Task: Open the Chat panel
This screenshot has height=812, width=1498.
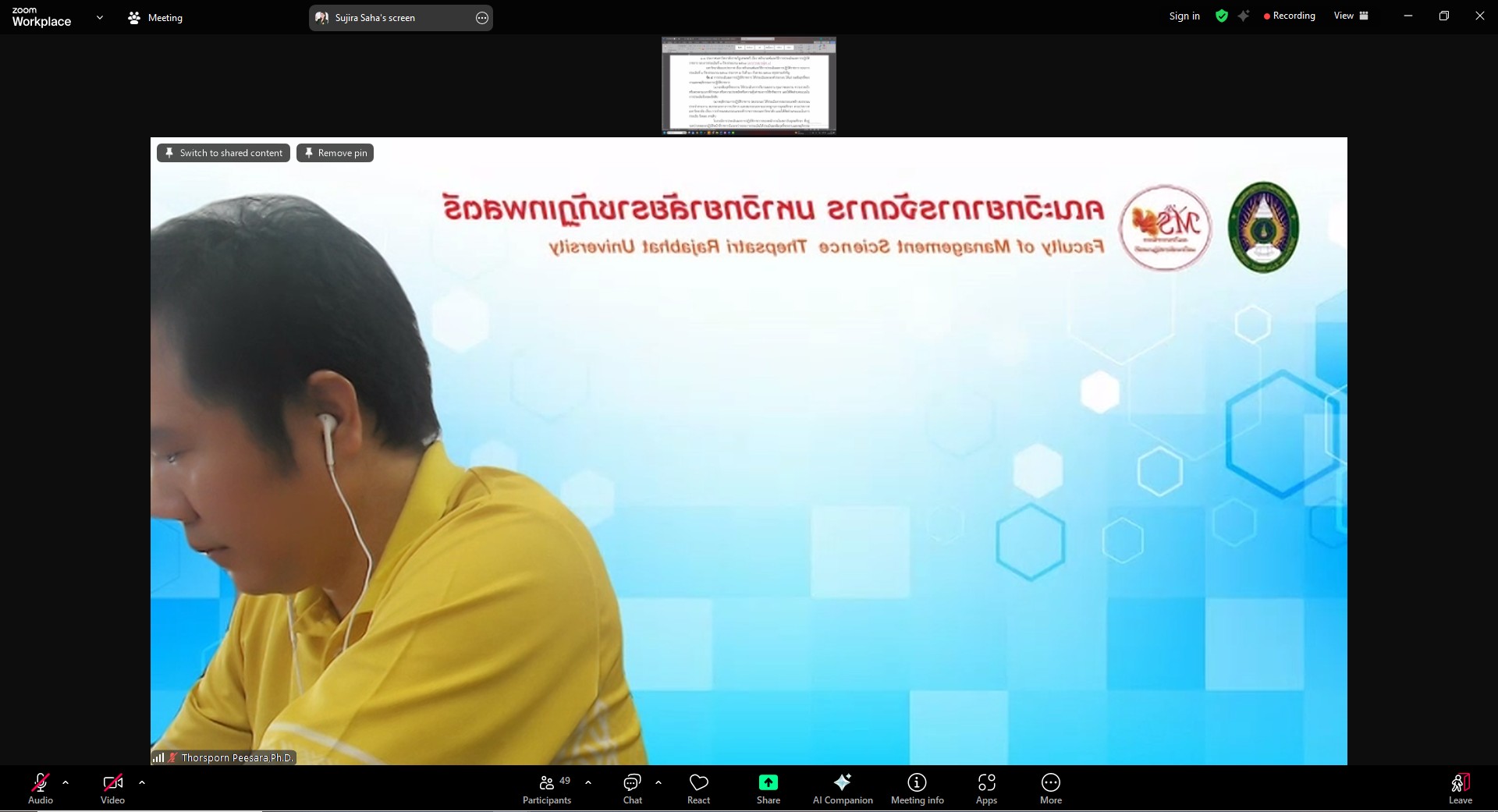Action: point(632,788)
